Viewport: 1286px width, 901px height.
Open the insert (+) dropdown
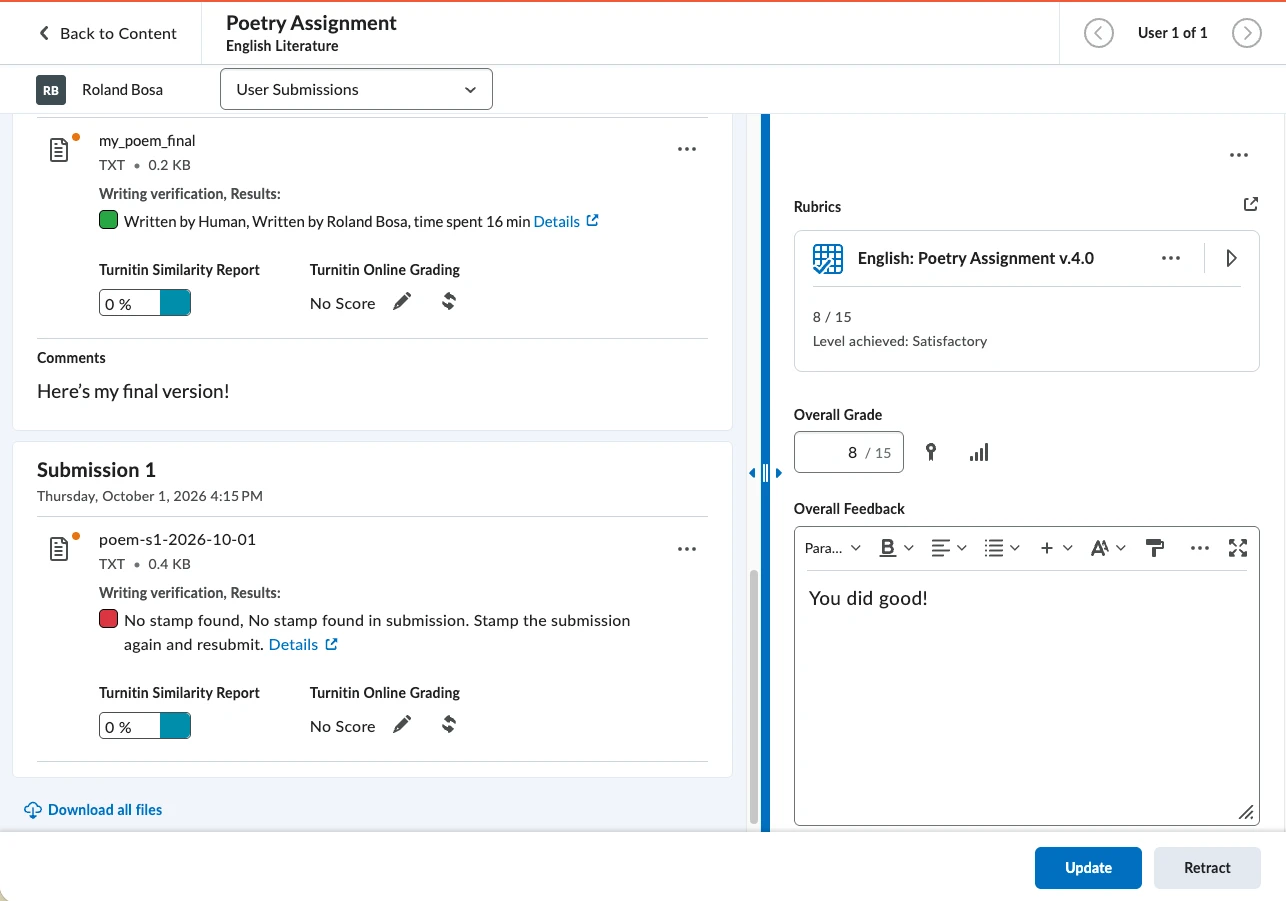(1056, 548)
